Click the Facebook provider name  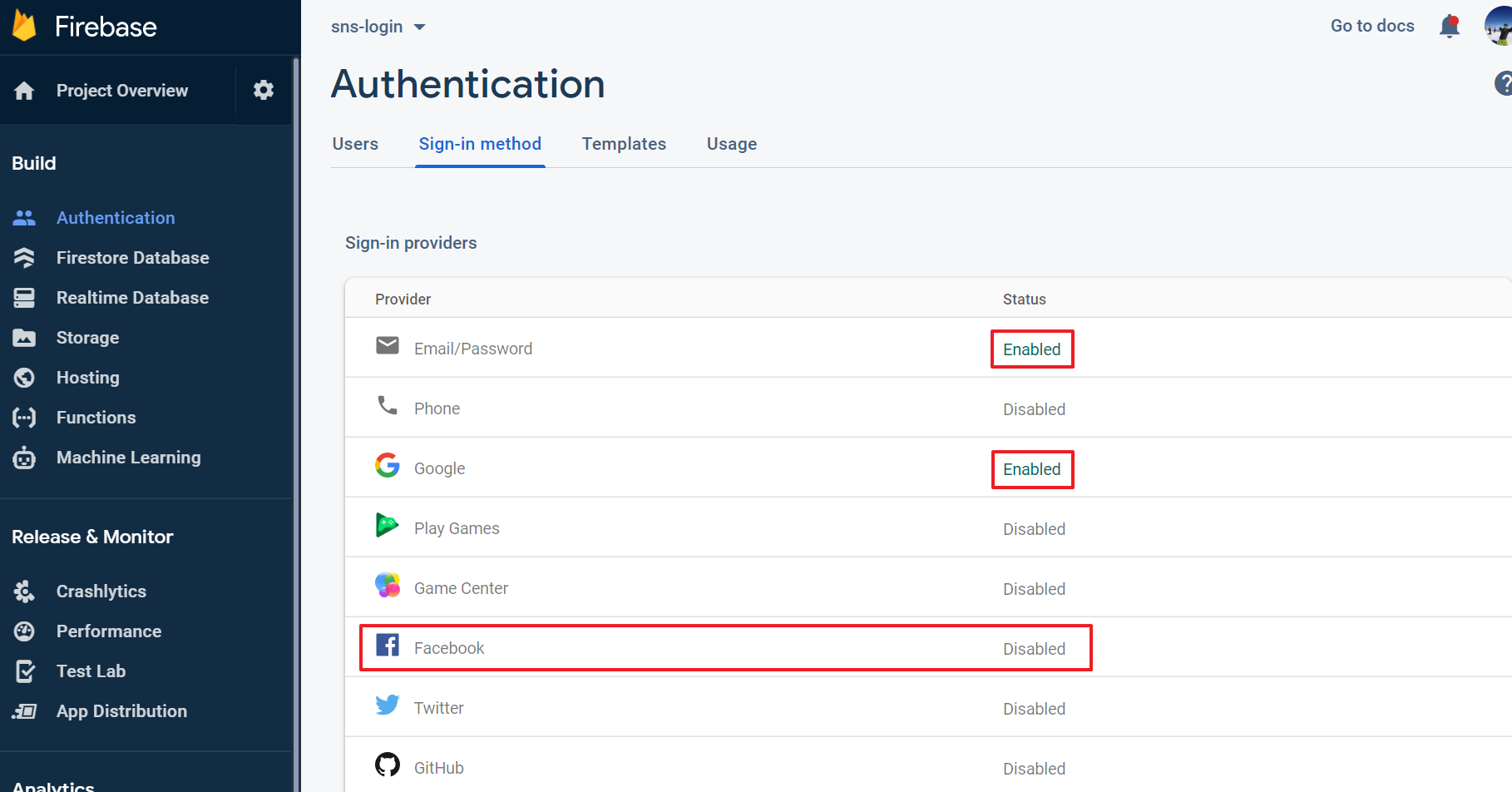click(449, 648)
